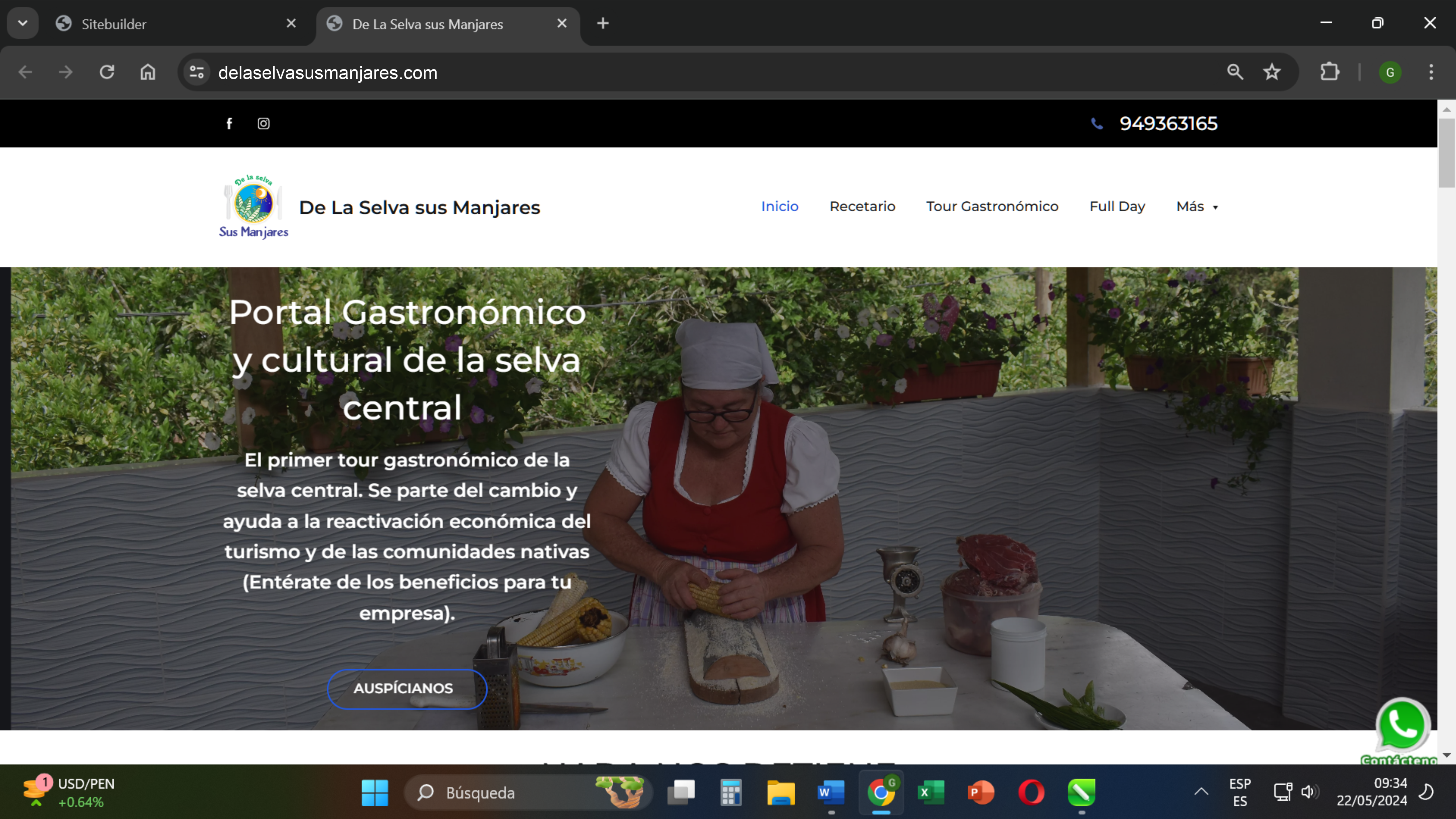Open the Instagram social icon
This screenshot has width=1456, height=819.
tap(264, 123)
